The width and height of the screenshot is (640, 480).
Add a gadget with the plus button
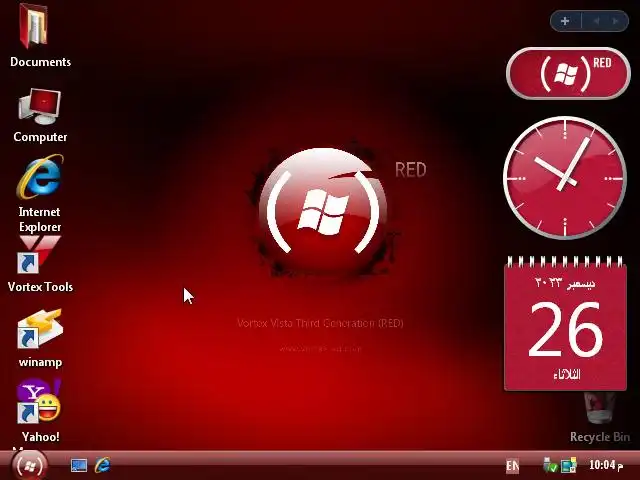click(x=565, y=21)
